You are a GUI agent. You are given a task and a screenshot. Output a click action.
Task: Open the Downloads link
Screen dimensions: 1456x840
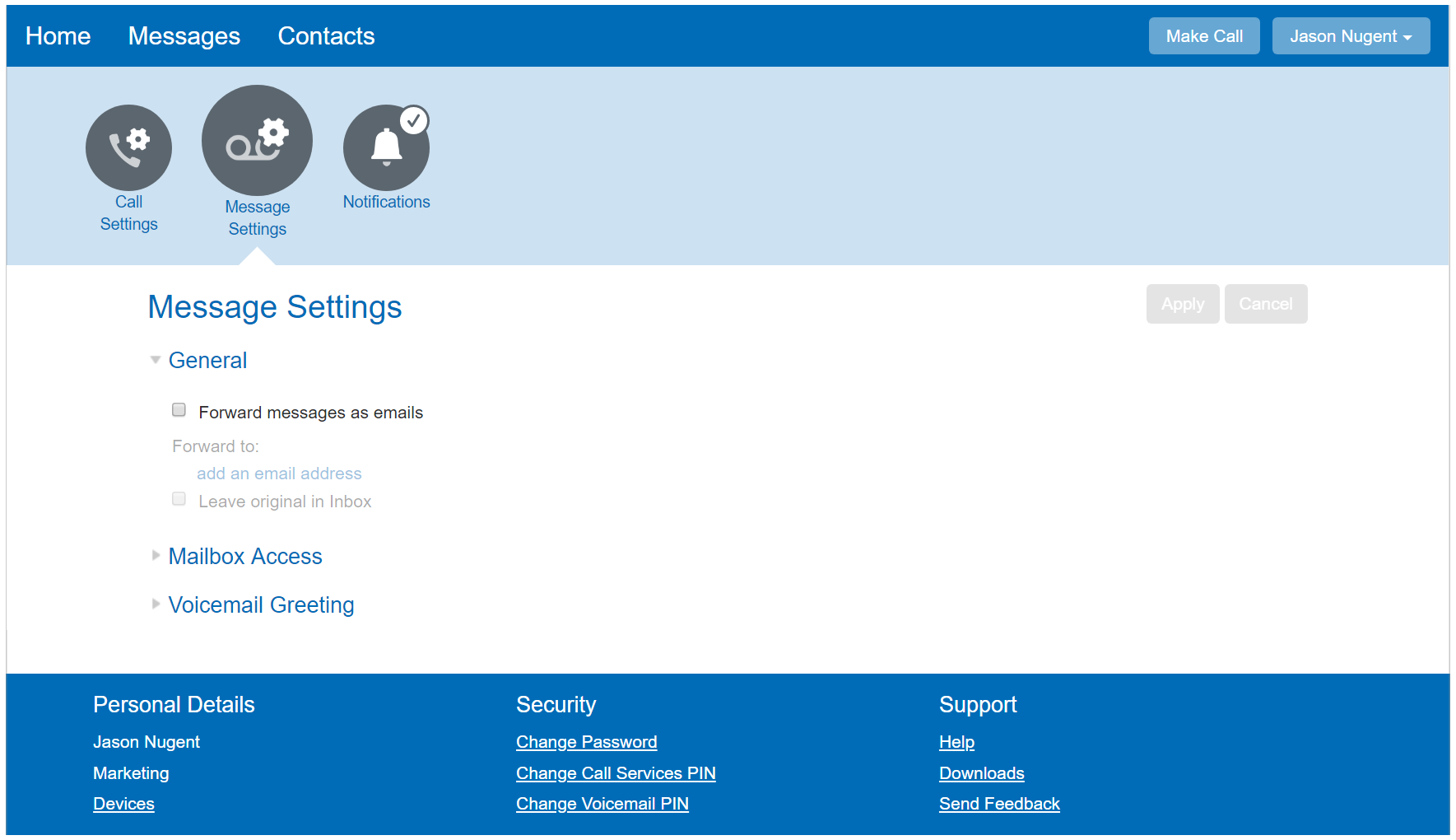(x=981, y=773)
